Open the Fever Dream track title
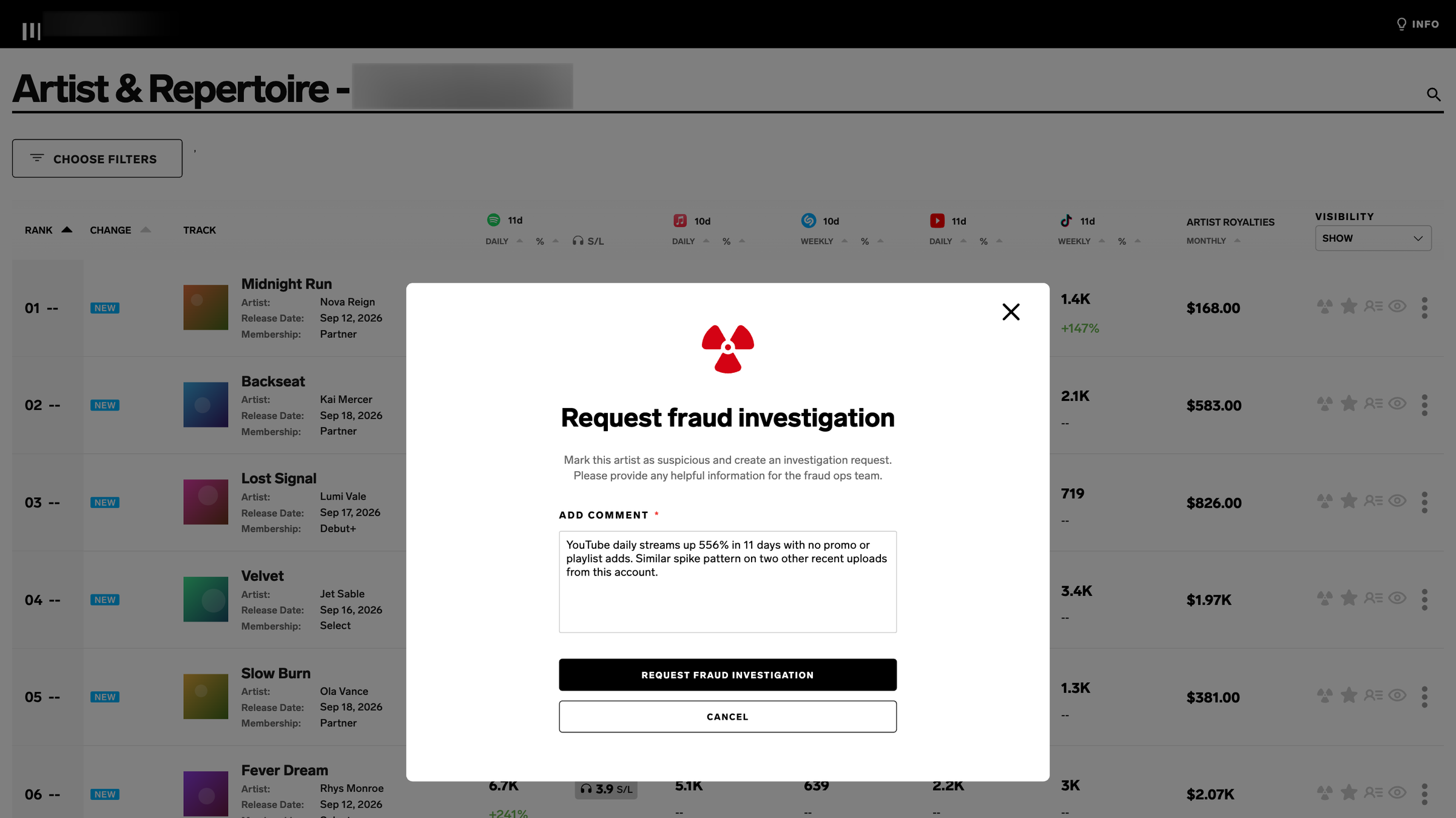The width and height of the screenshot is (1456, 818). pyautogui.click(x=285, y=770)
